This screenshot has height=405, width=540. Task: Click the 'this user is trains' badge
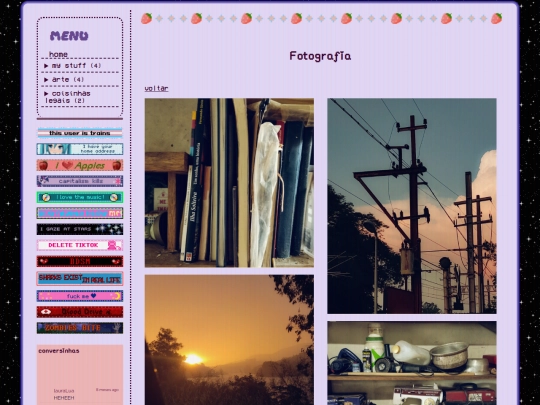click(80, 133)
